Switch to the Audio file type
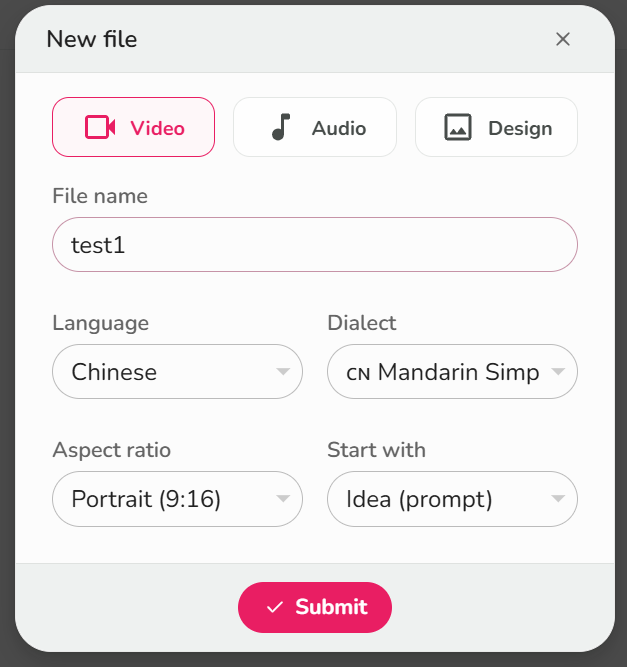 click(315, 127)
